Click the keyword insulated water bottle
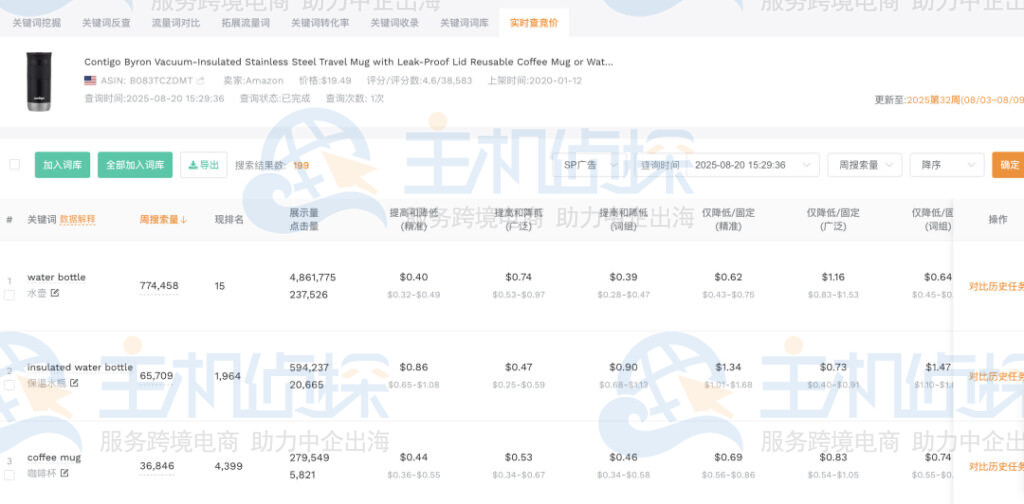Screen dimensions: 1024x504 click(80, 368)
